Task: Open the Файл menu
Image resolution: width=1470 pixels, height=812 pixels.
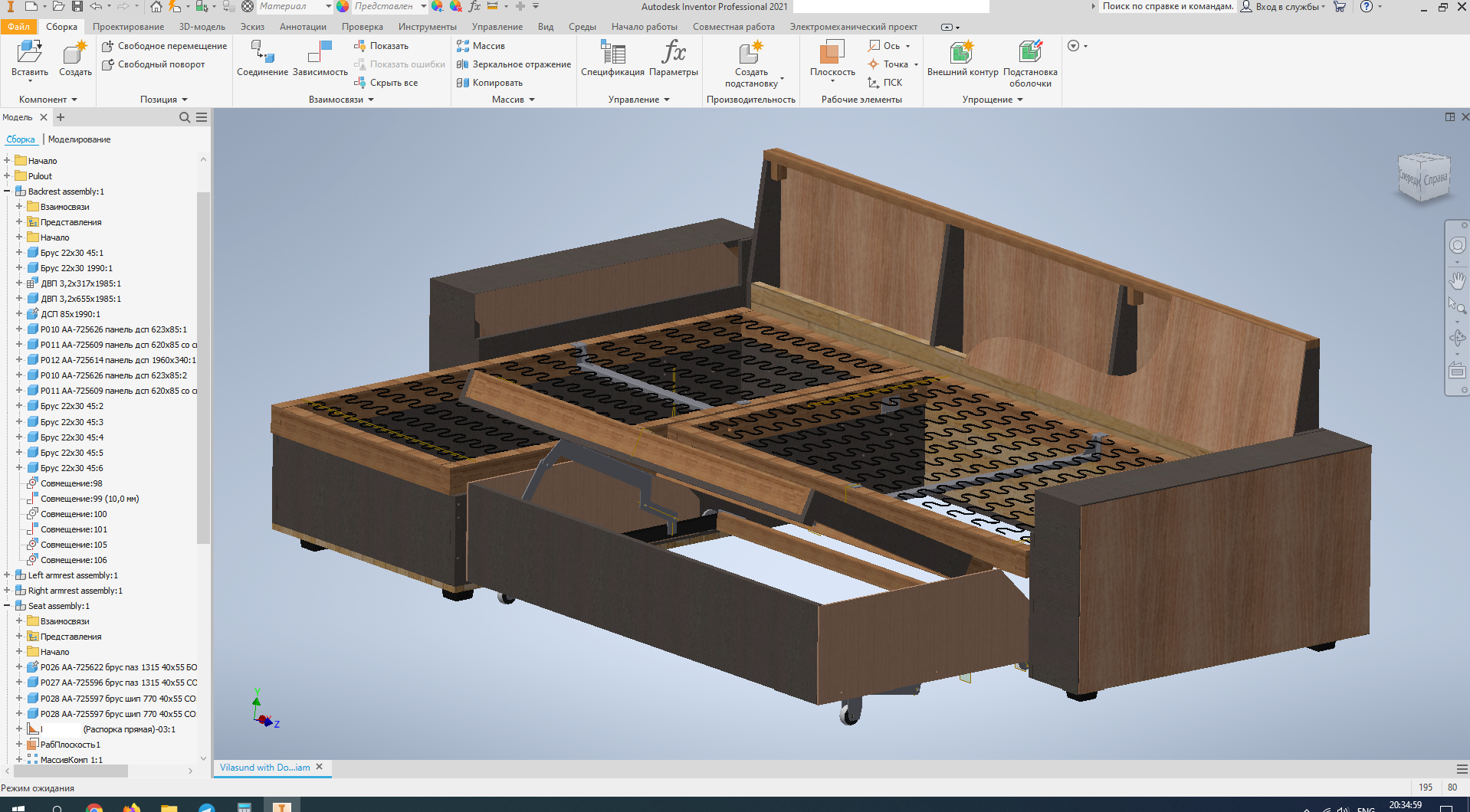Action: (x=18, y=27)
